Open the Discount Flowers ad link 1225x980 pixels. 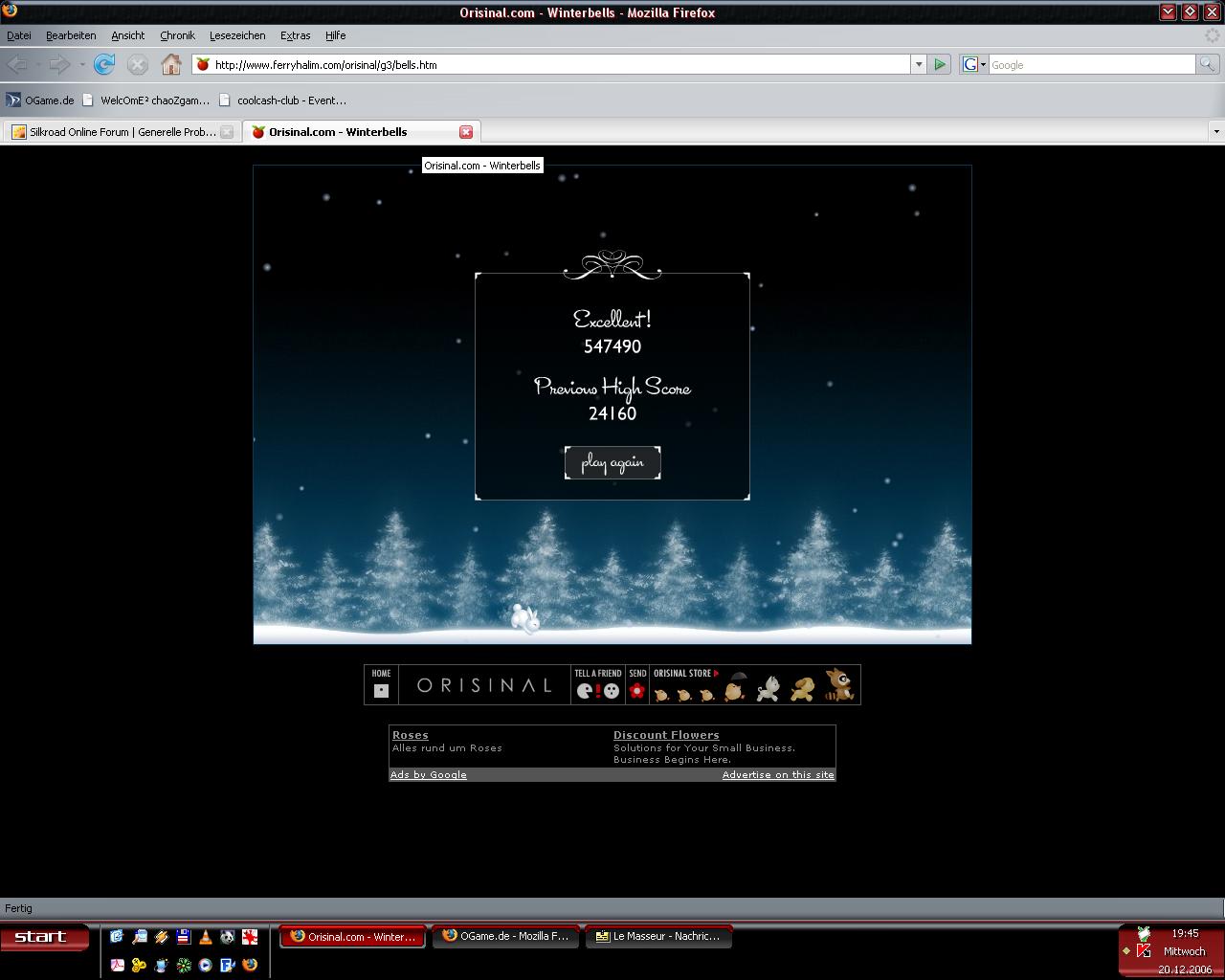point(666,735)
